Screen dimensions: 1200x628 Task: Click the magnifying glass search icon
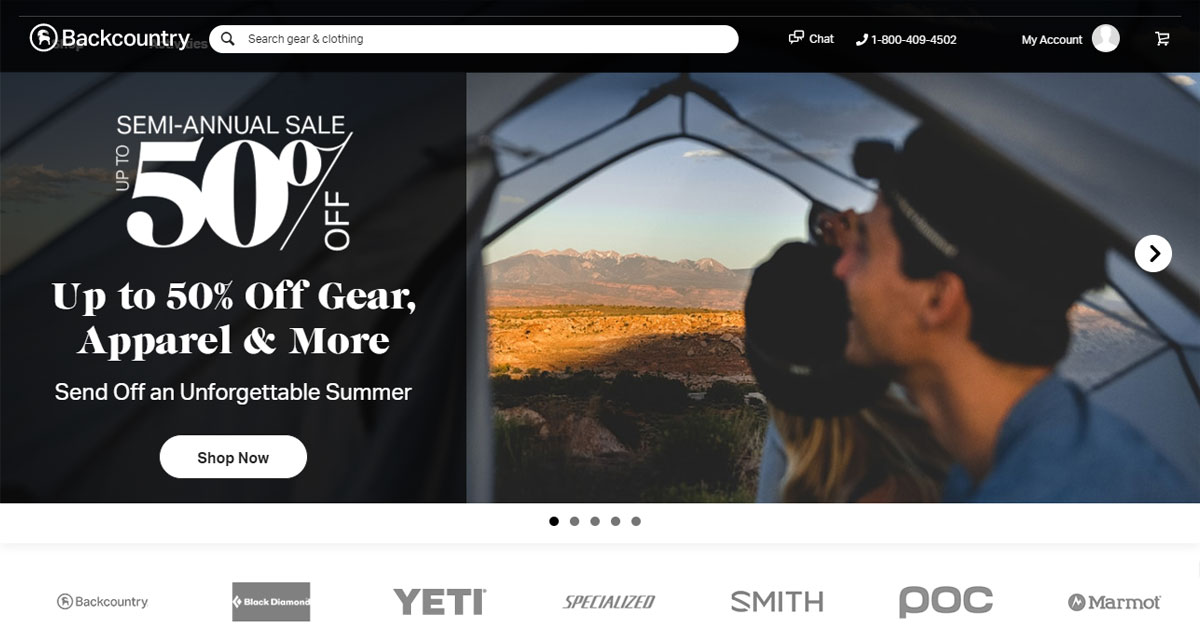click(x=228, y=39)
